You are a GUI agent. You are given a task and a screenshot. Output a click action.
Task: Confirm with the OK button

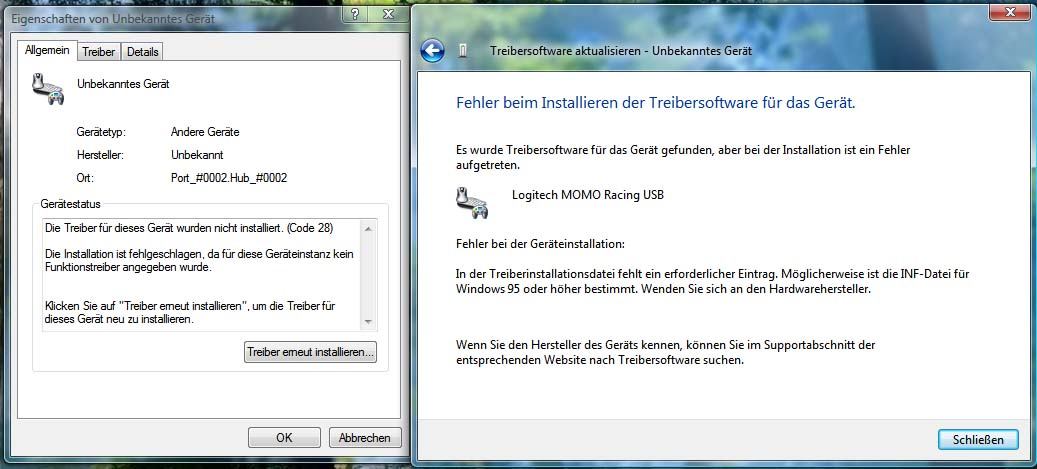(284, 437)
